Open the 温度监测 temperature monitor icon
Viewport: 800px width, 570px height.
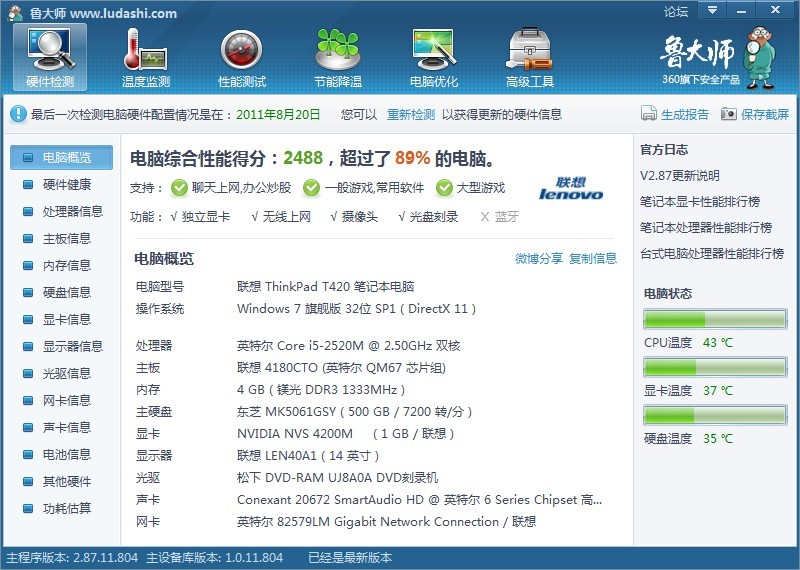click(x=145, y=56)
